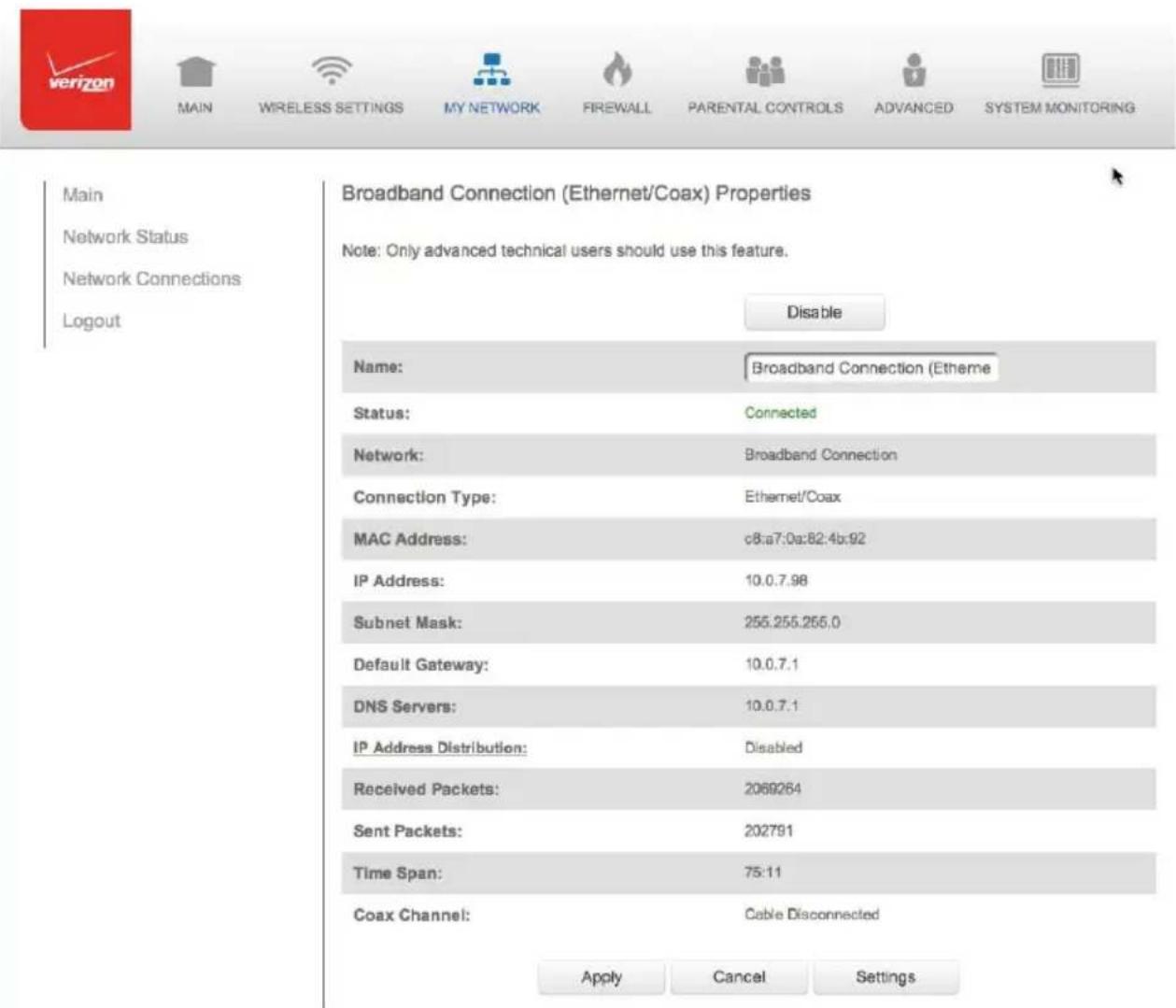Click the Cancel button

tap(739, 977)
